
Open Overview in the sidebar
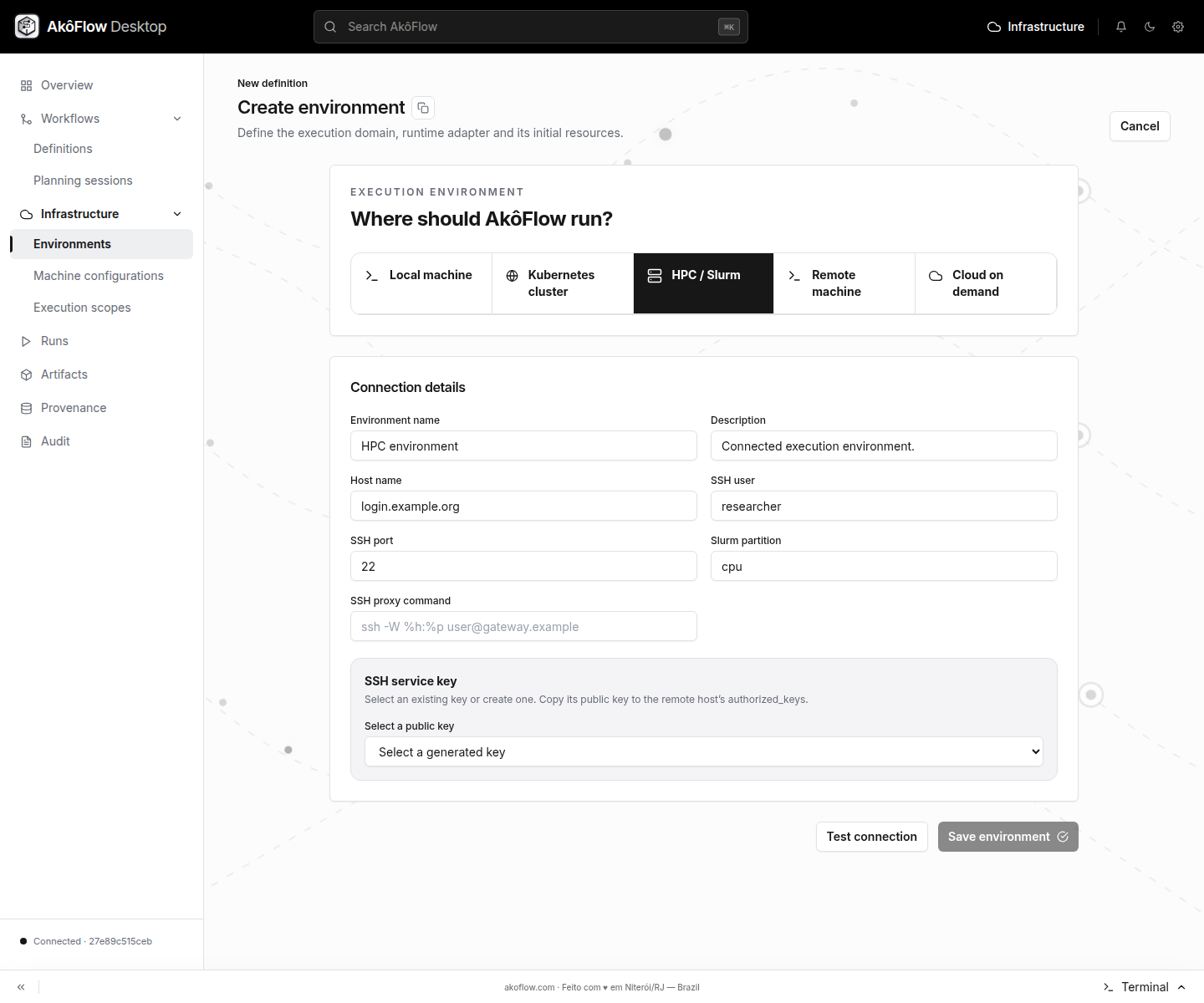pos(101,85)
